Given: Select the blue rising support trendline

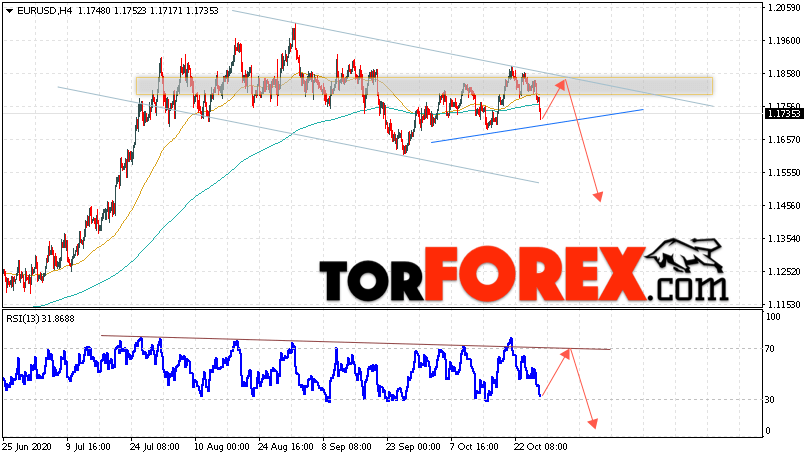Looking at the screenshot, I should click(x=537, y=125).
